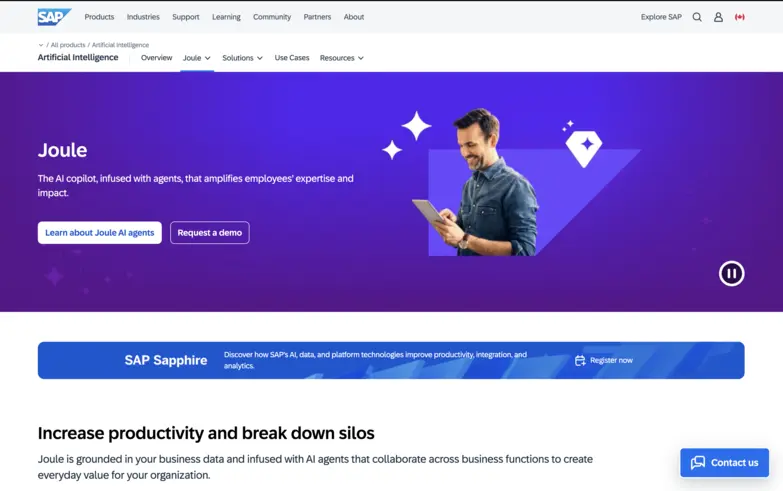
Task: Pause the hero banner animation
Action: 732,273
